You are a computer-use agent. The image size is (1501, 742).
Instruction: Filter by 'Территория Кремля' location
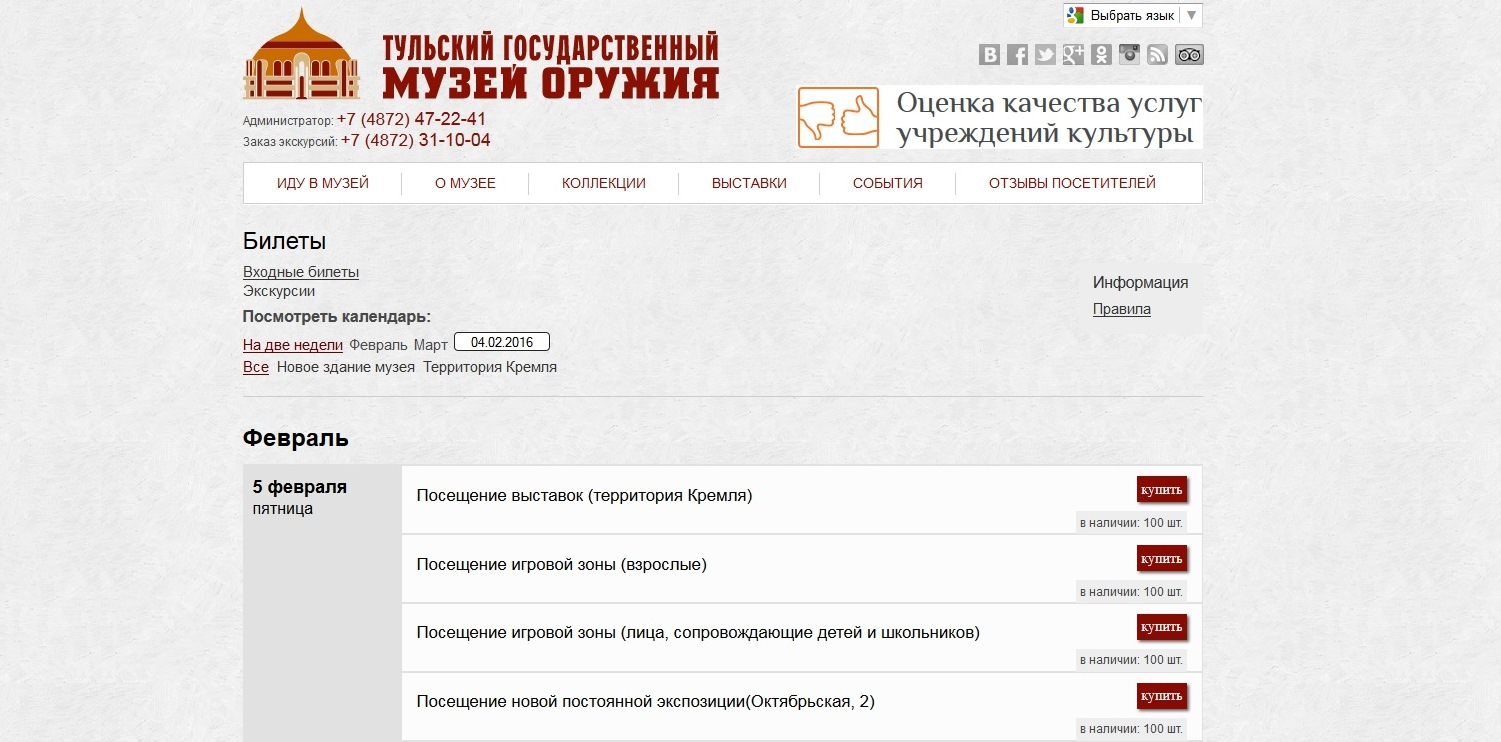point(489,367)
